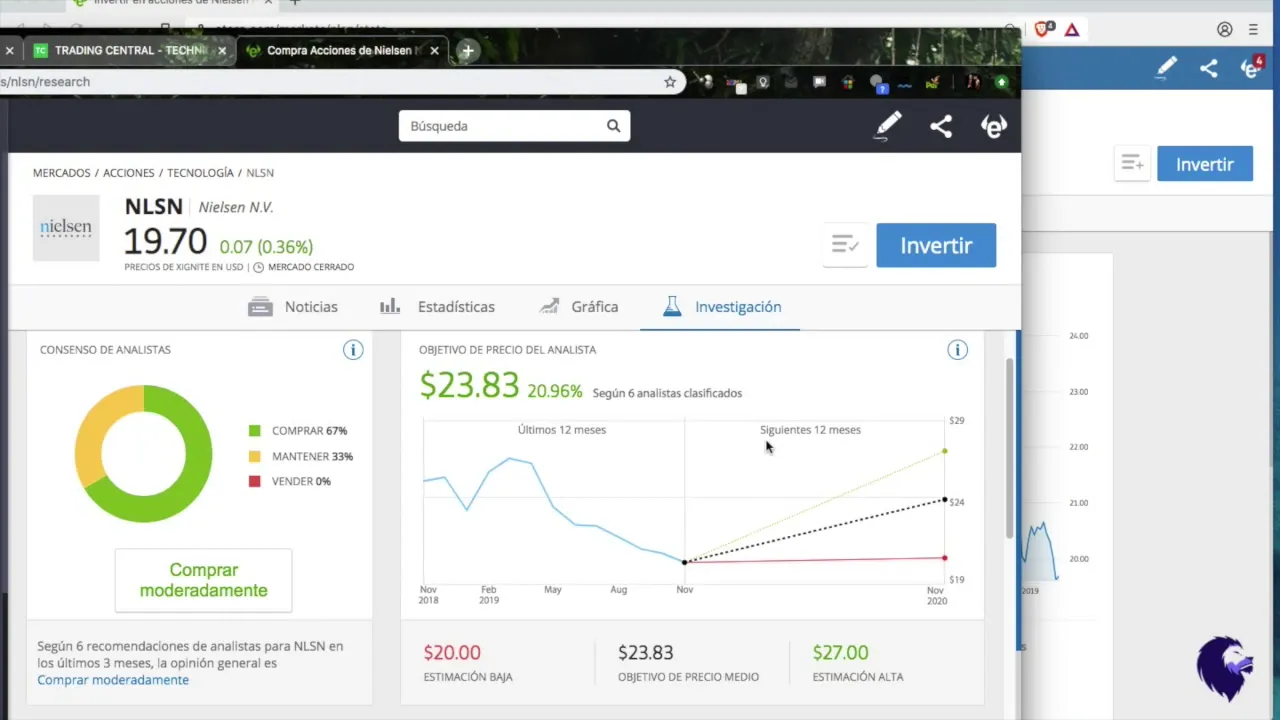Viewport: 1280px width, 720px height.
Task: Click the page vertical scrollbar
Action: click(1010, 450)
